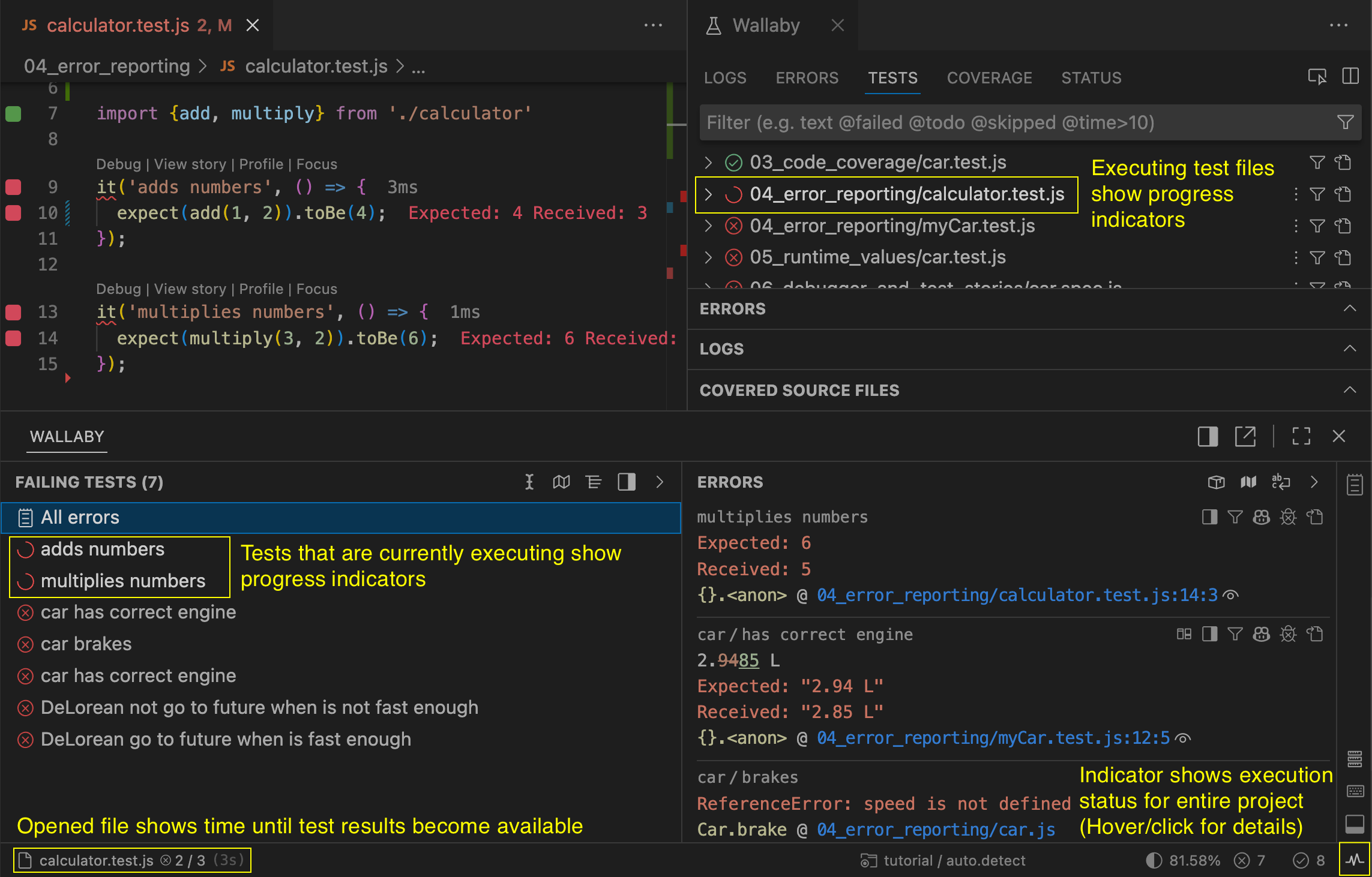The height and width of the screenshot is (877, 1372).
Task: Click the red coverage indicator on line 9
Action: [x=13, y=187]
